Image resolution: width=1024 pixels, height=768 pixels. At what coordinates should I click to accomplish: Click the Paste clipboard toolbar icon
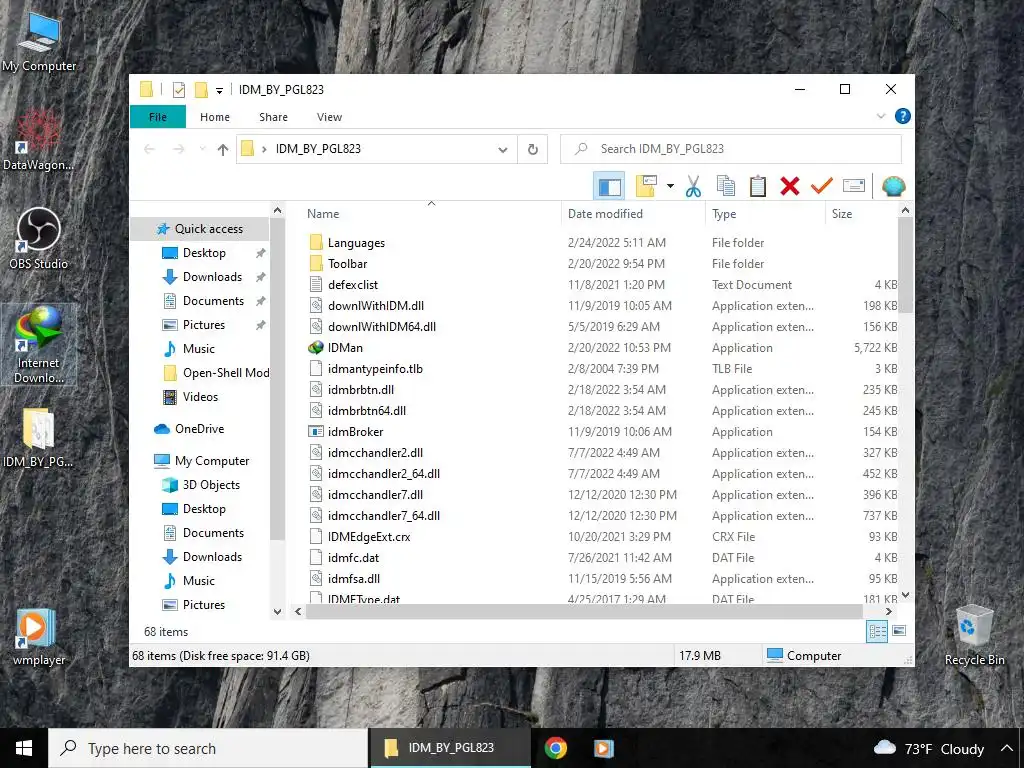(758, 186)
